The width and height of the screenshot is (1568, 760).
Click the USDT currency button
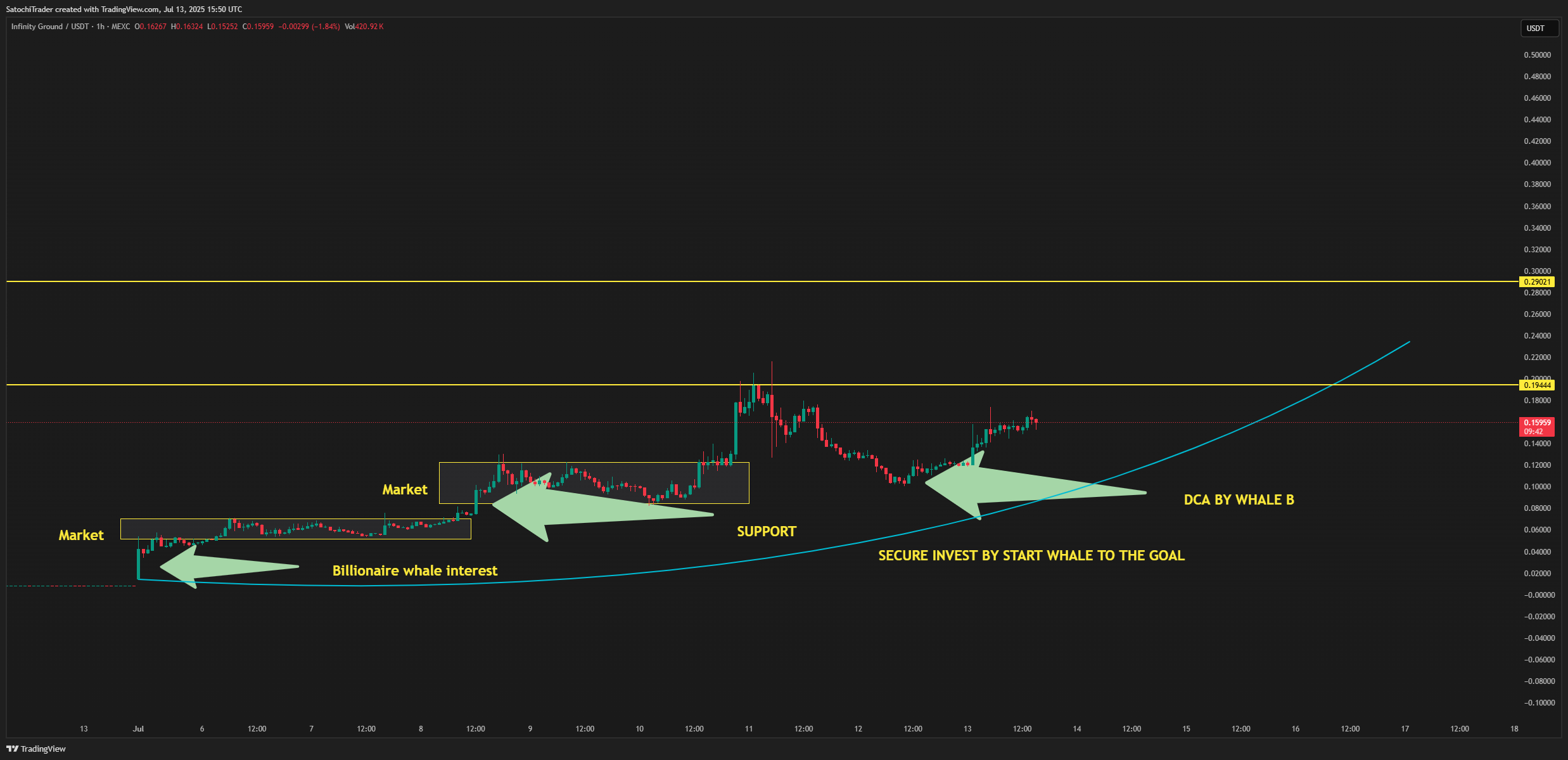[x=1539, y=29]
